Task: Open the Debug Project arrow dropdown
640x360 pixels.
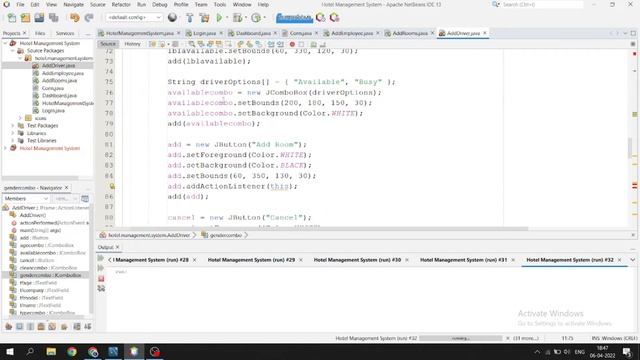Action: [245, 18]
